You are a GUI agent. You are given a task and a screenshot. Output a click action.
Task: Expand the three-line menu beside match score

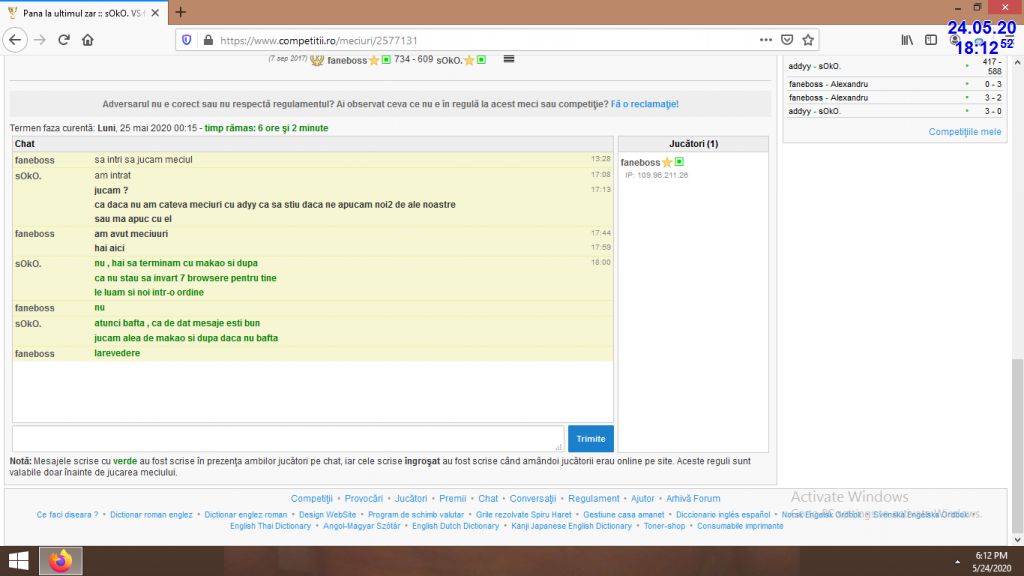(508, 60)
